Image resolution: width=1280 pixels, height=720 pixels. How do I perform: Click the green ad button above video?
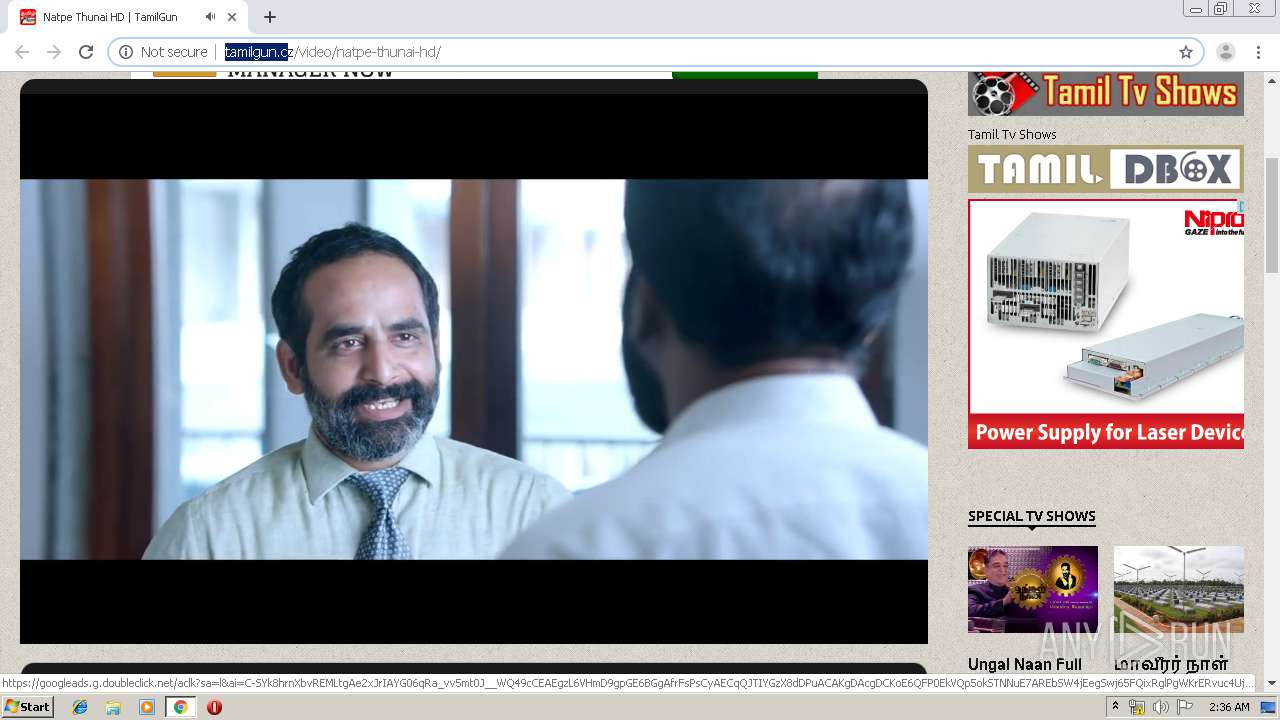click(745, 75)
